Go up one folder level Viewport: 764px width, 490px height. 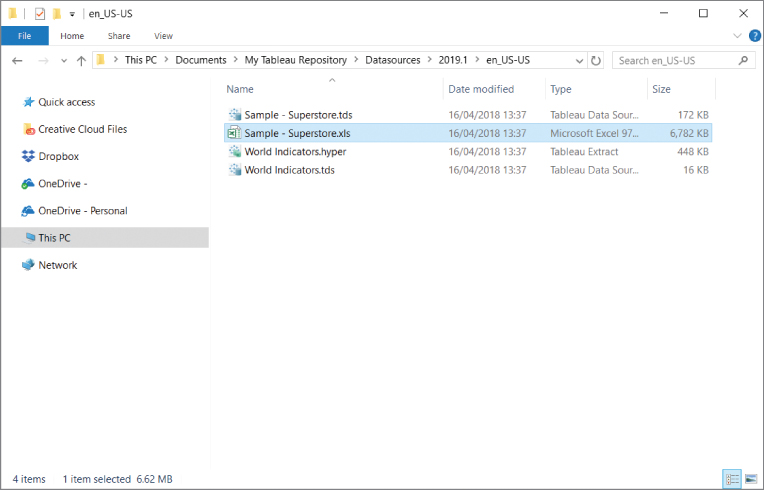81,60
